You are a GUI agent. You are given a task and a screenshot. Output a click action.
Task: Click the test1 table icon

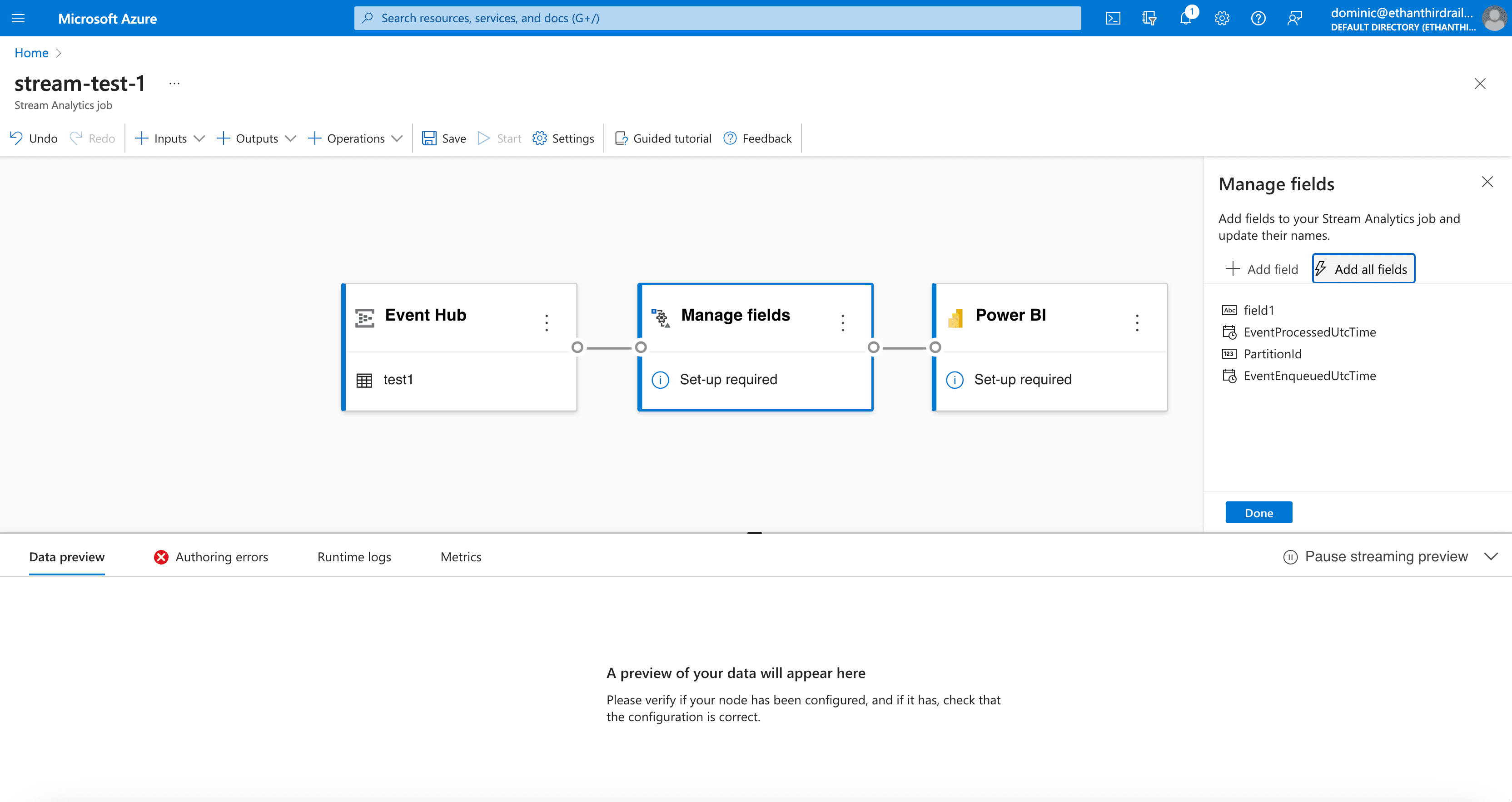point(364,380)
